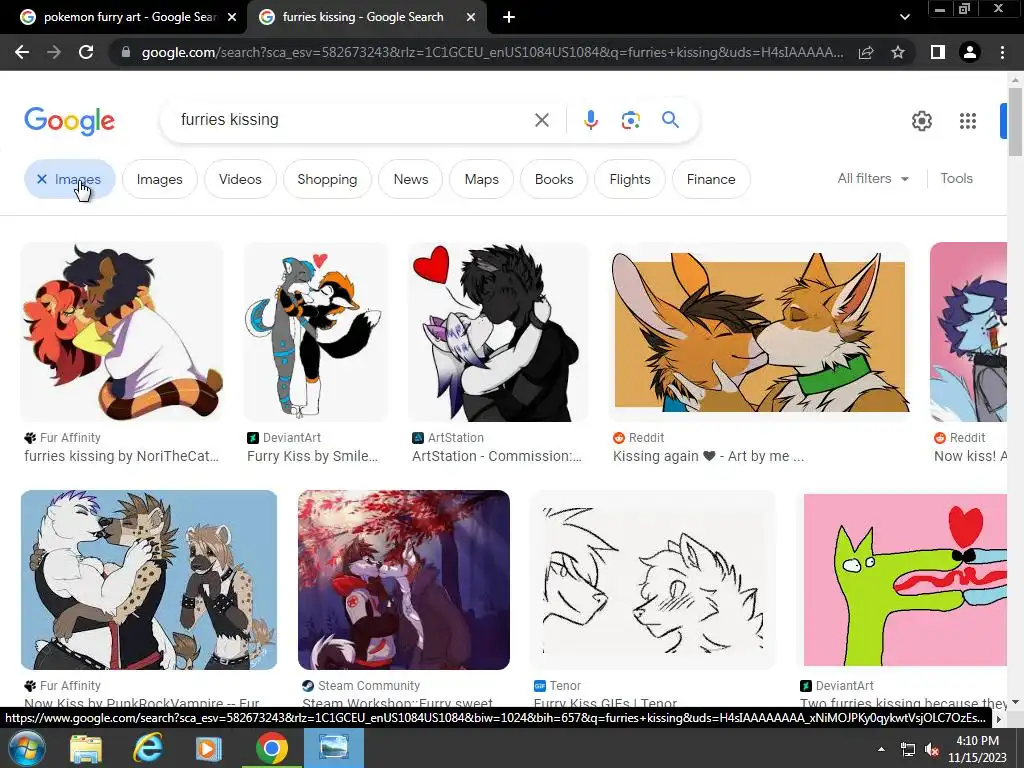Screen dimensions: 1024x768
Task: Follow 'Kissing again' Reddit title link
Action: 708,456
